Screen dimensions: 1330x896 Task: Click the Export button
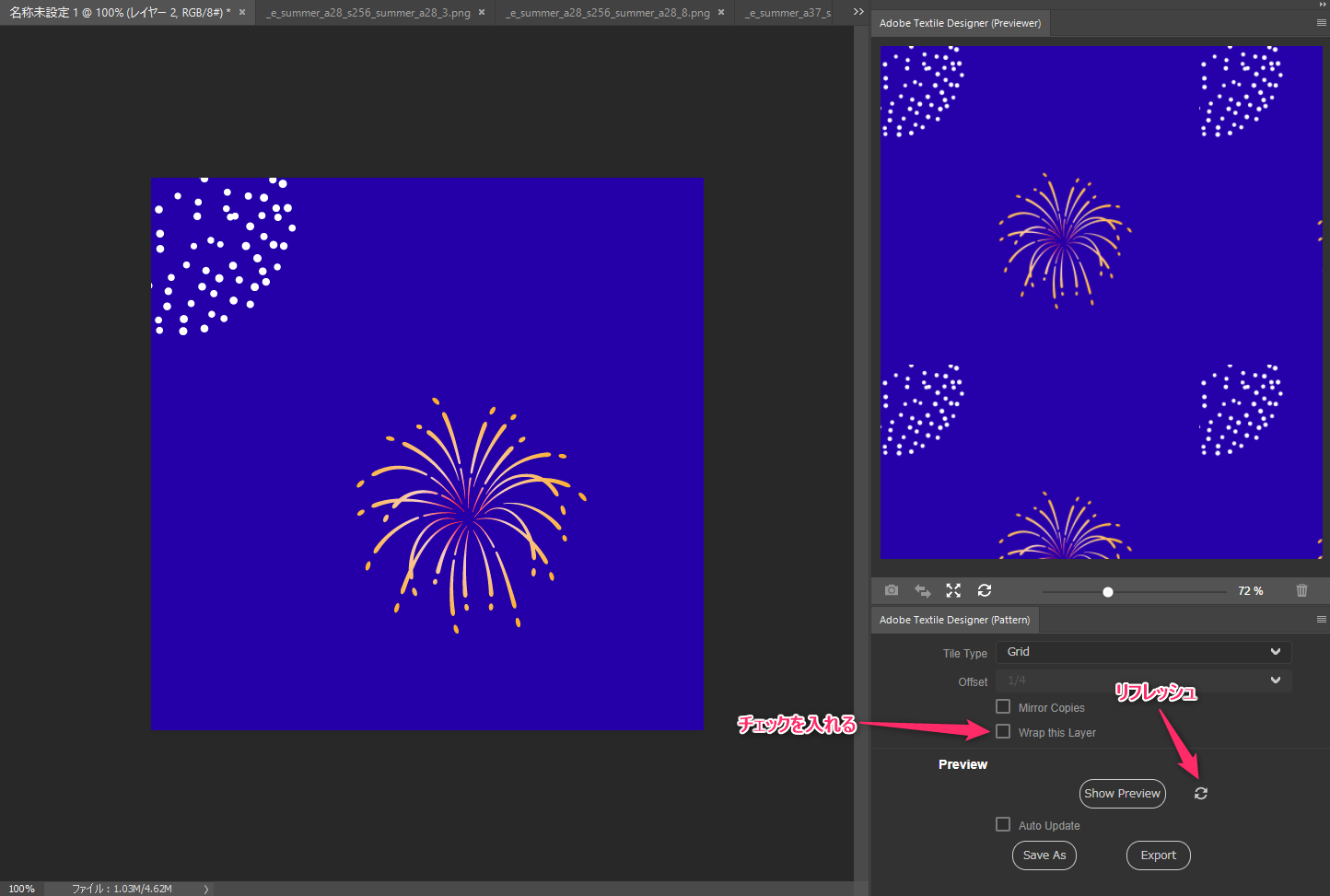click(1158, 855)
